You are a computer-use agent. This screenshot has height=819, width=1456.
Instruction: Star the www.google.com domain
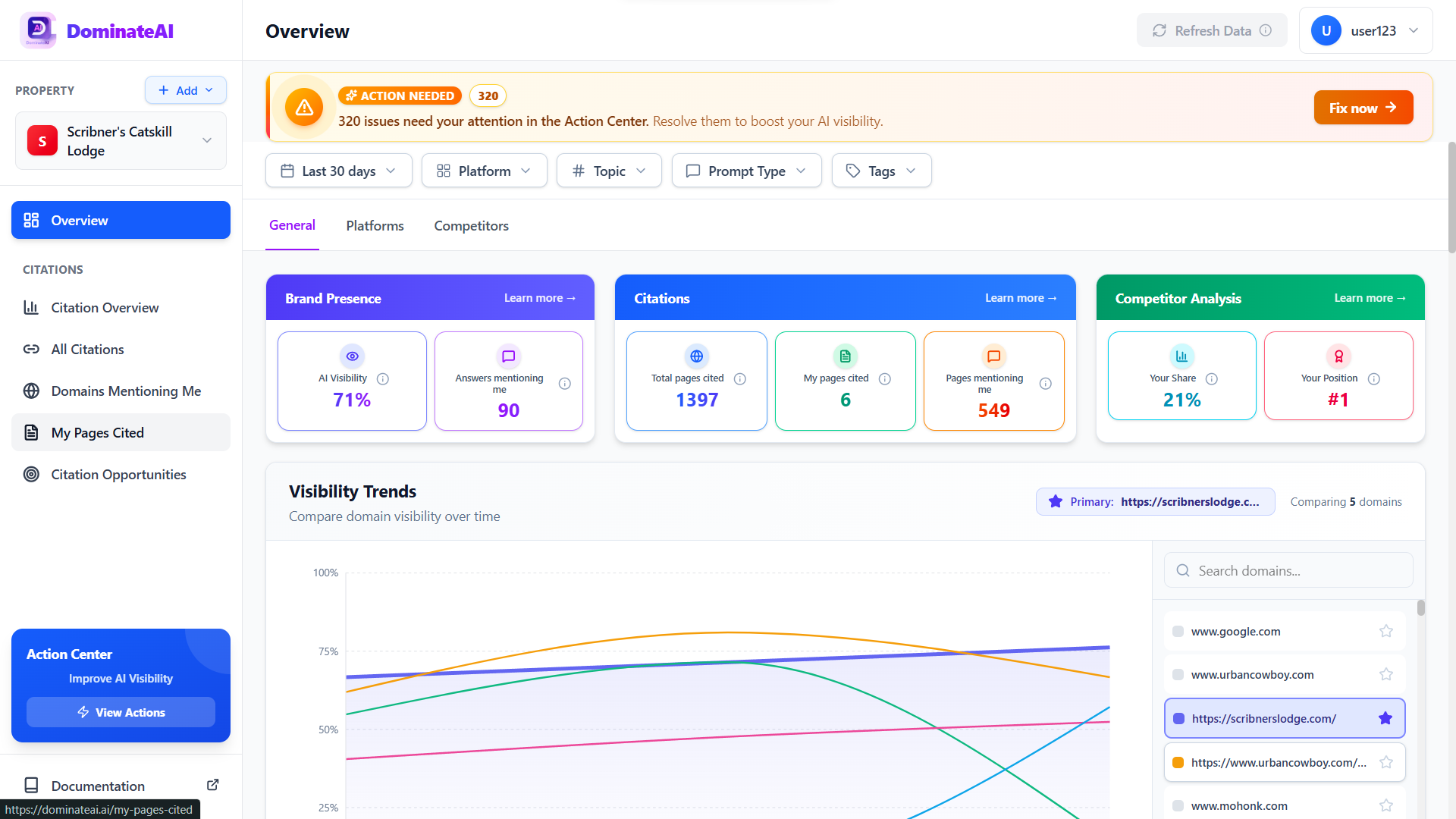click(x=1386, y=631)
